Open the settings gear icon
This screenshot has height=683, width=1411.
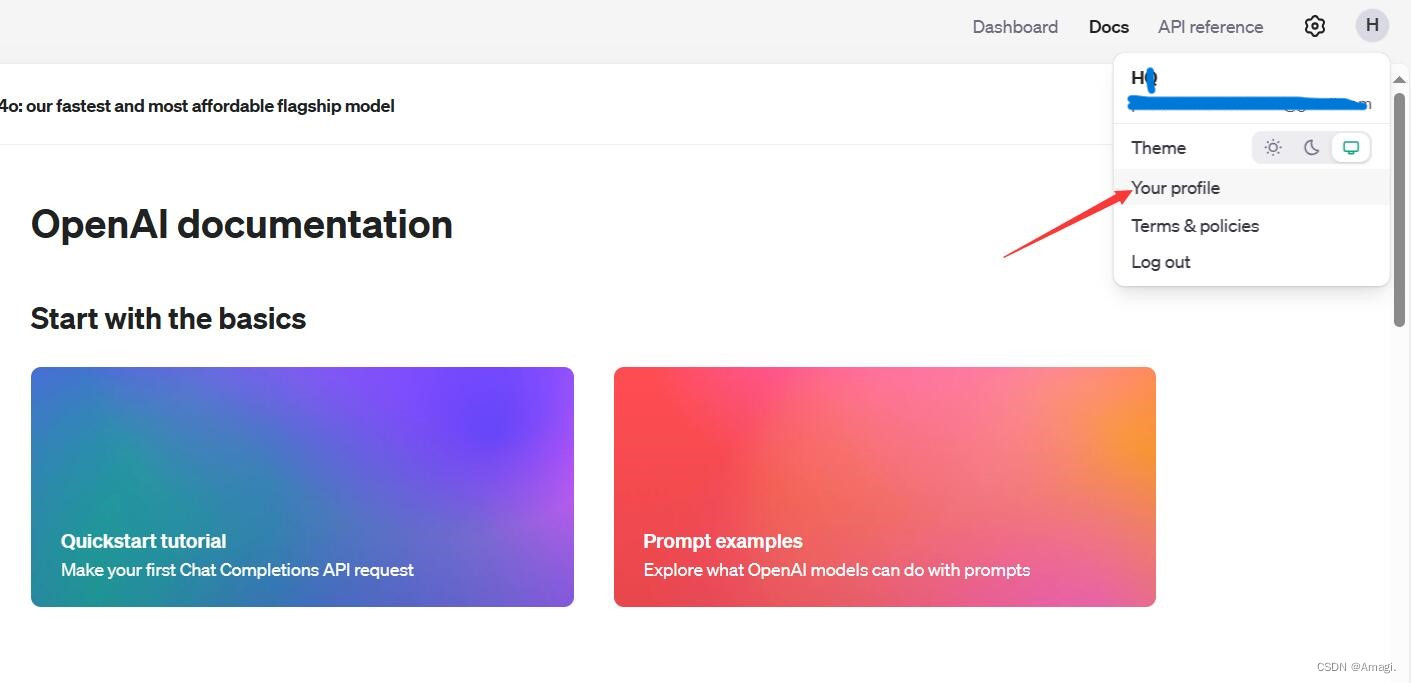(1315, 27)
